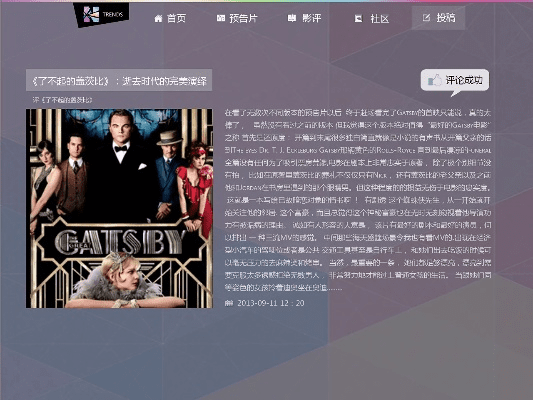533x400 pixels.
Task: Click the thumbs-up icon in 评论成功 bubble
Action: [x=434, y=80]
